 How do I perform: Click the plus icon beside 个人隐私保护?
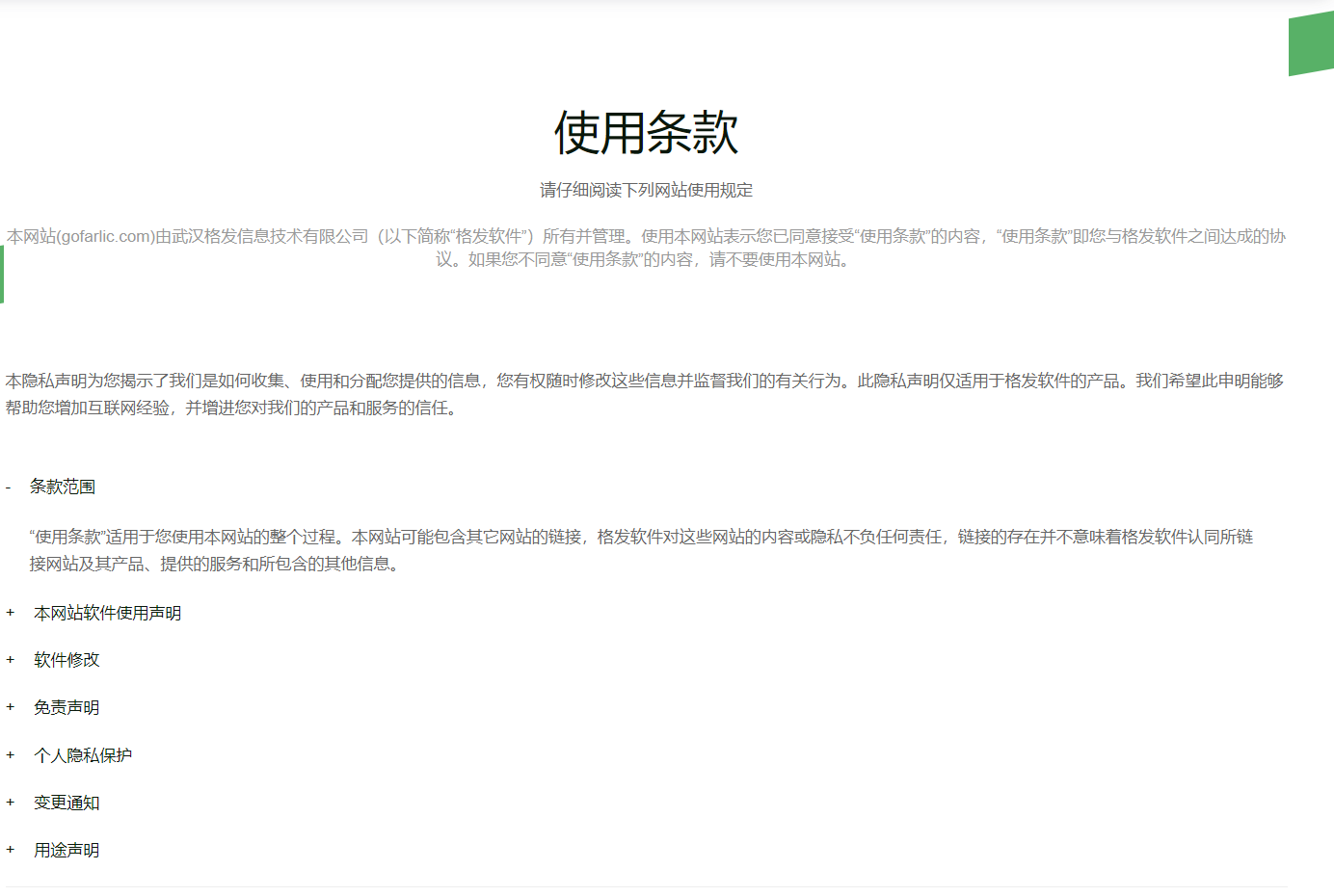(x=10, y=754)
